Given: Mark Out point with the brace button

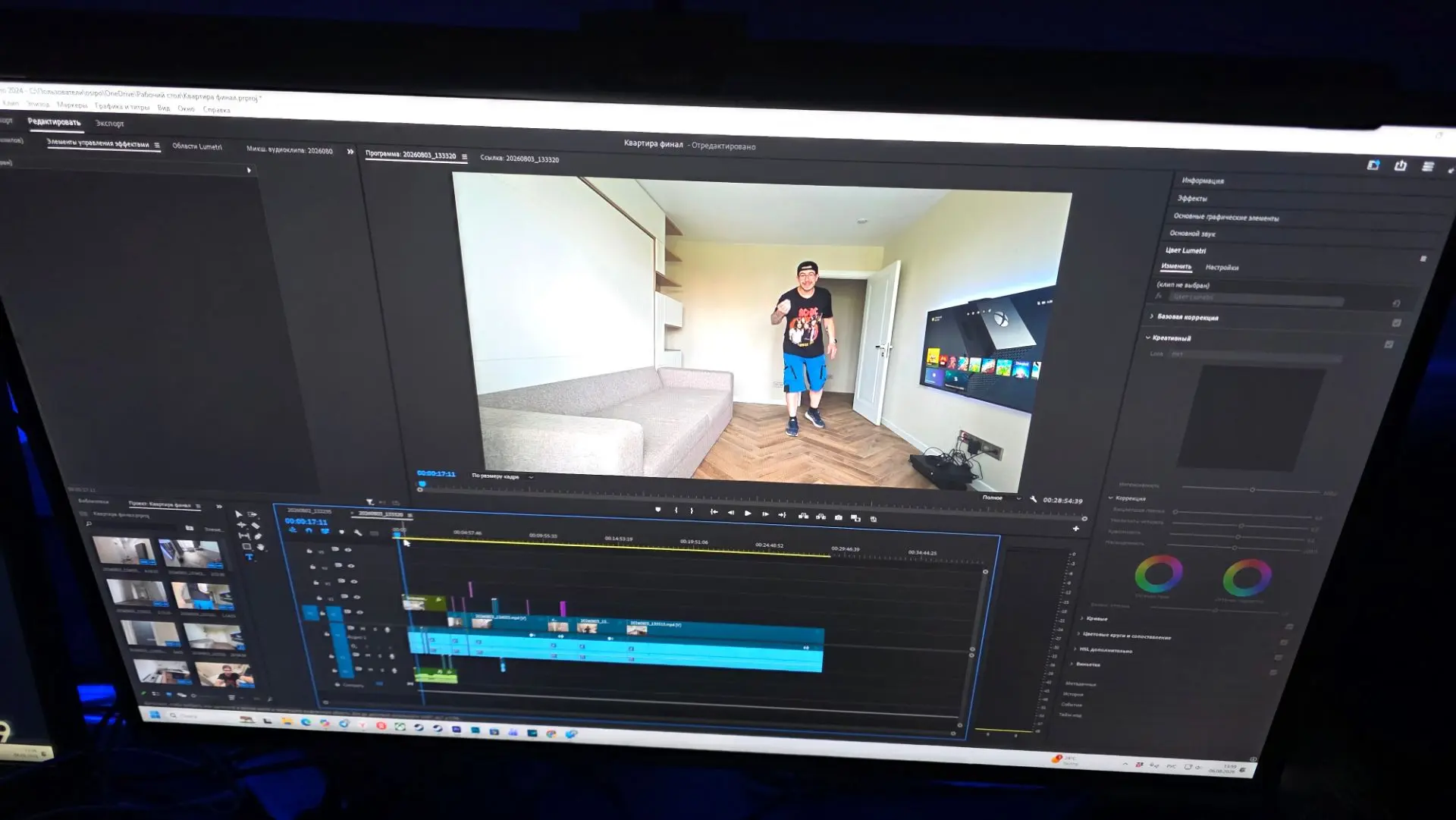Looking at the screenshot, I should [x=692, y=511].
